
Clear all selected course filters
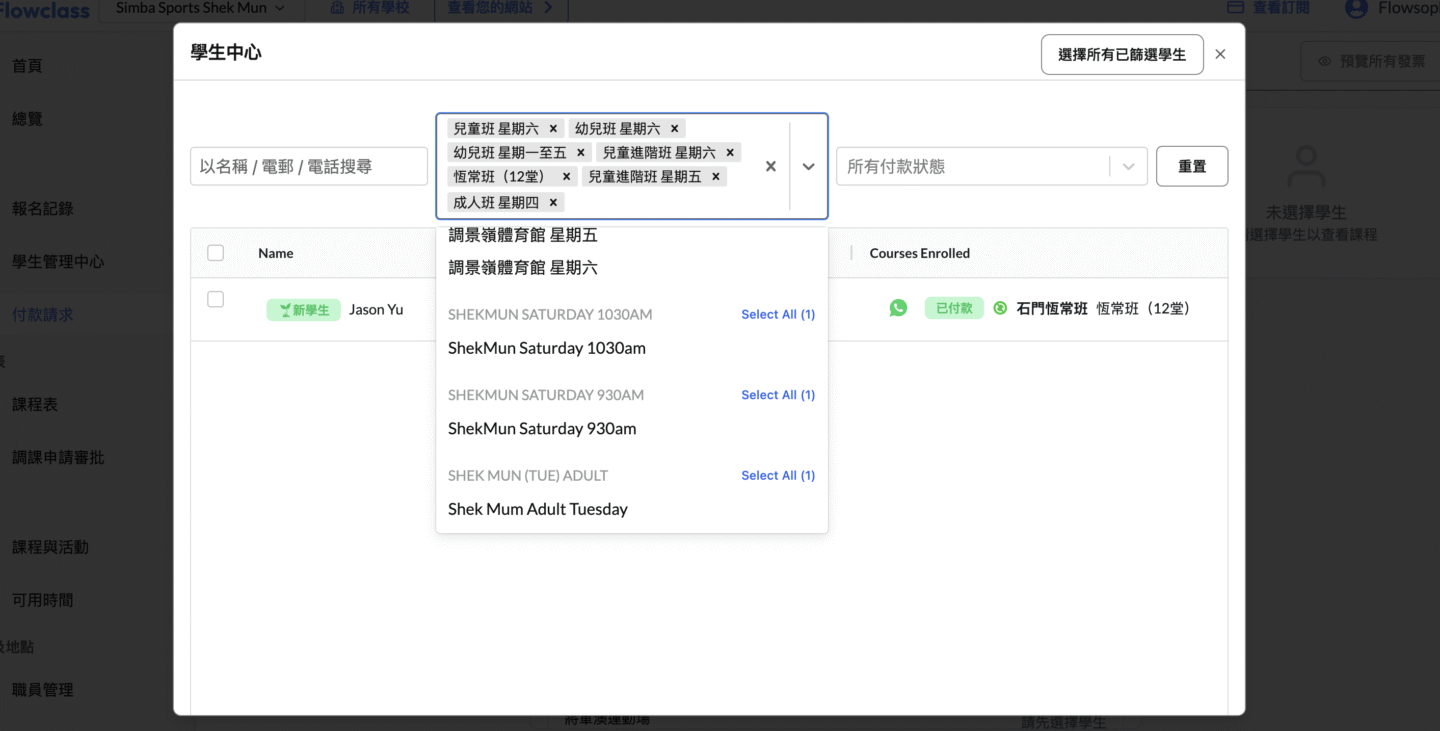tap(770, 167)
